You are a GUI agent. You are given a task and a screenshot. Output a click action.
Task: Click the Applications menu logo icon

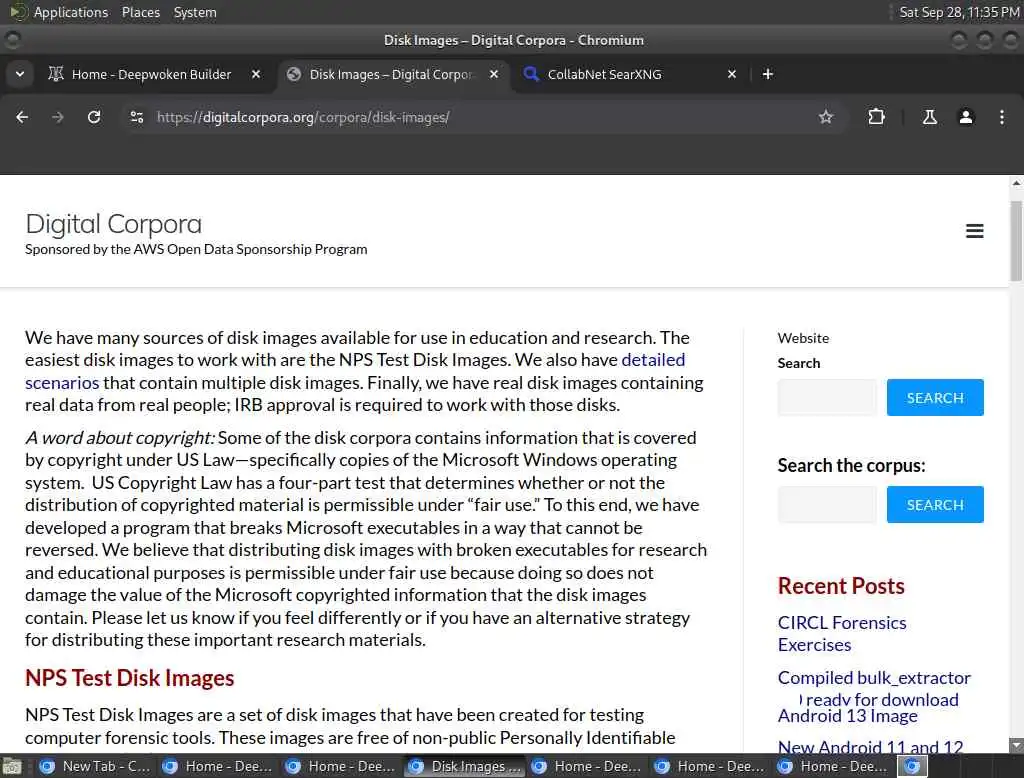(19, 12)
